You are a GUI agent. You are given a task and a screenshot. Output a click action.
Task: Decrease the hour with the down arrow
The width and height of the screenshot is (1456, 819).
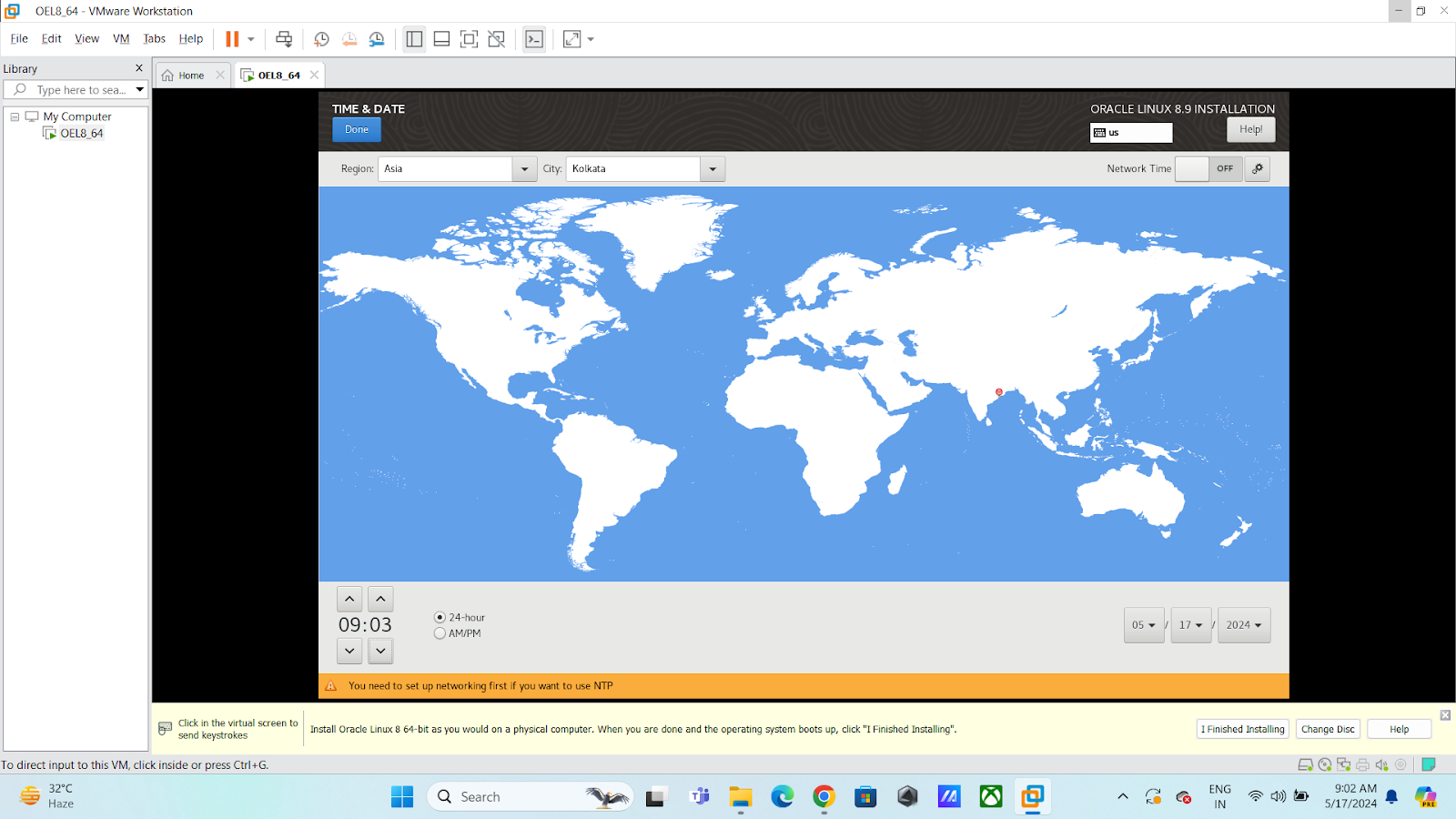[349, 651]
